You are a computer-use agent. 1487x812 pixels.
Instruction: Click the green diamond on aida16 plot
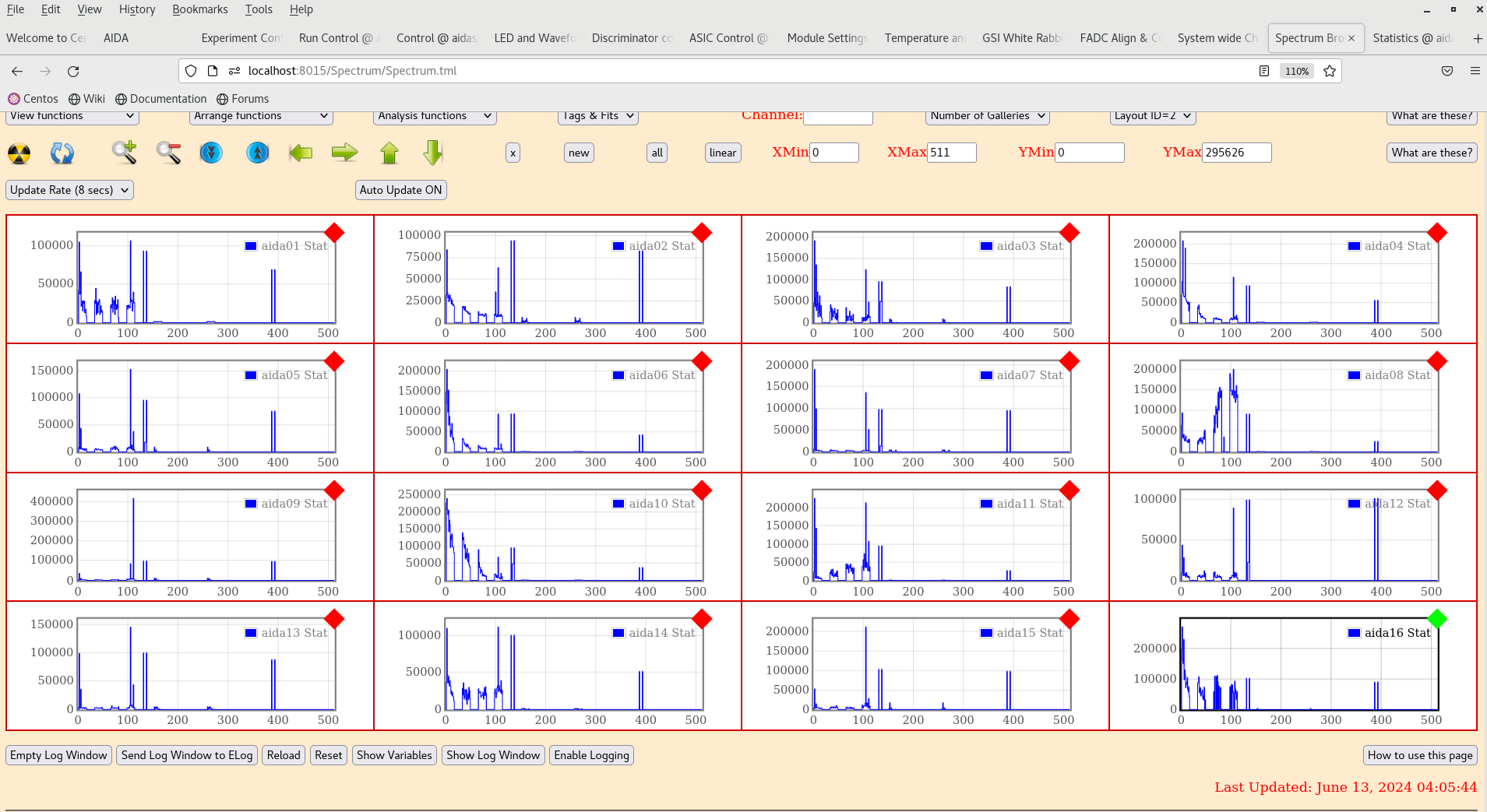click(x=1437, y=619)
